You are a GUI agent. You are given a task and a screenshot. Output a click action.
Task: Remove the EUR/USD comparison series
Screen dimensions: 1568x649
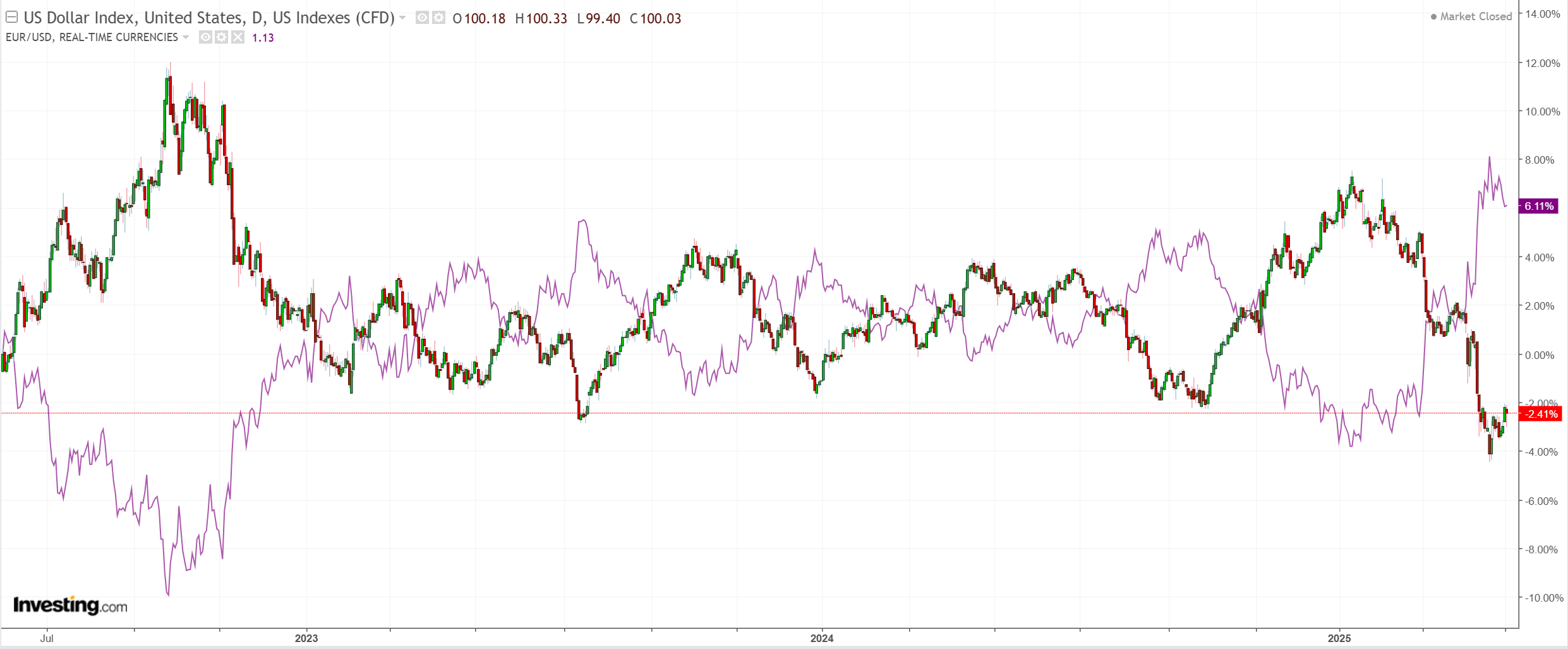238,37
